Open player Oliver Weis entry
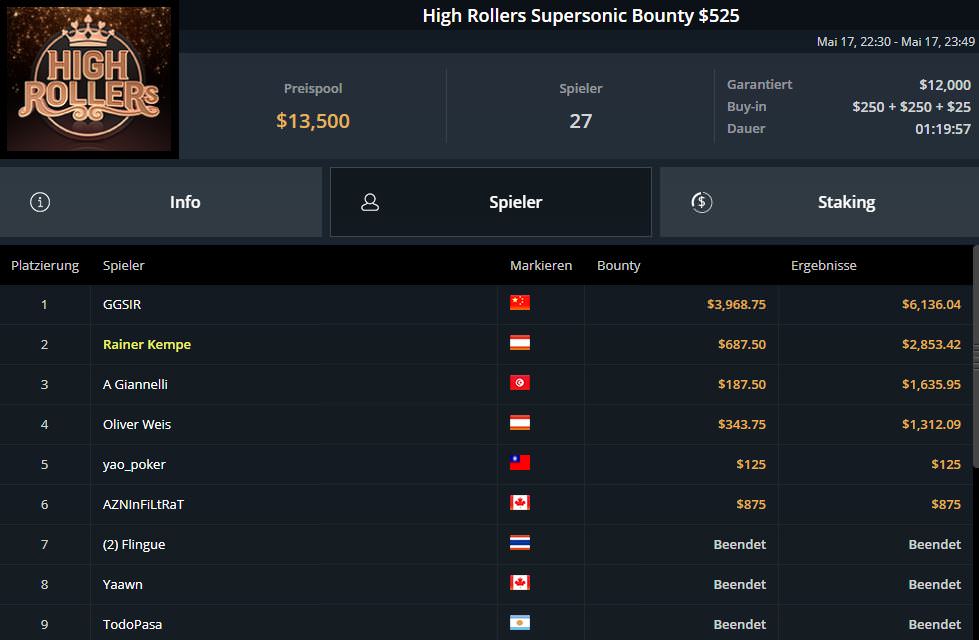 (x=137, y=424)
